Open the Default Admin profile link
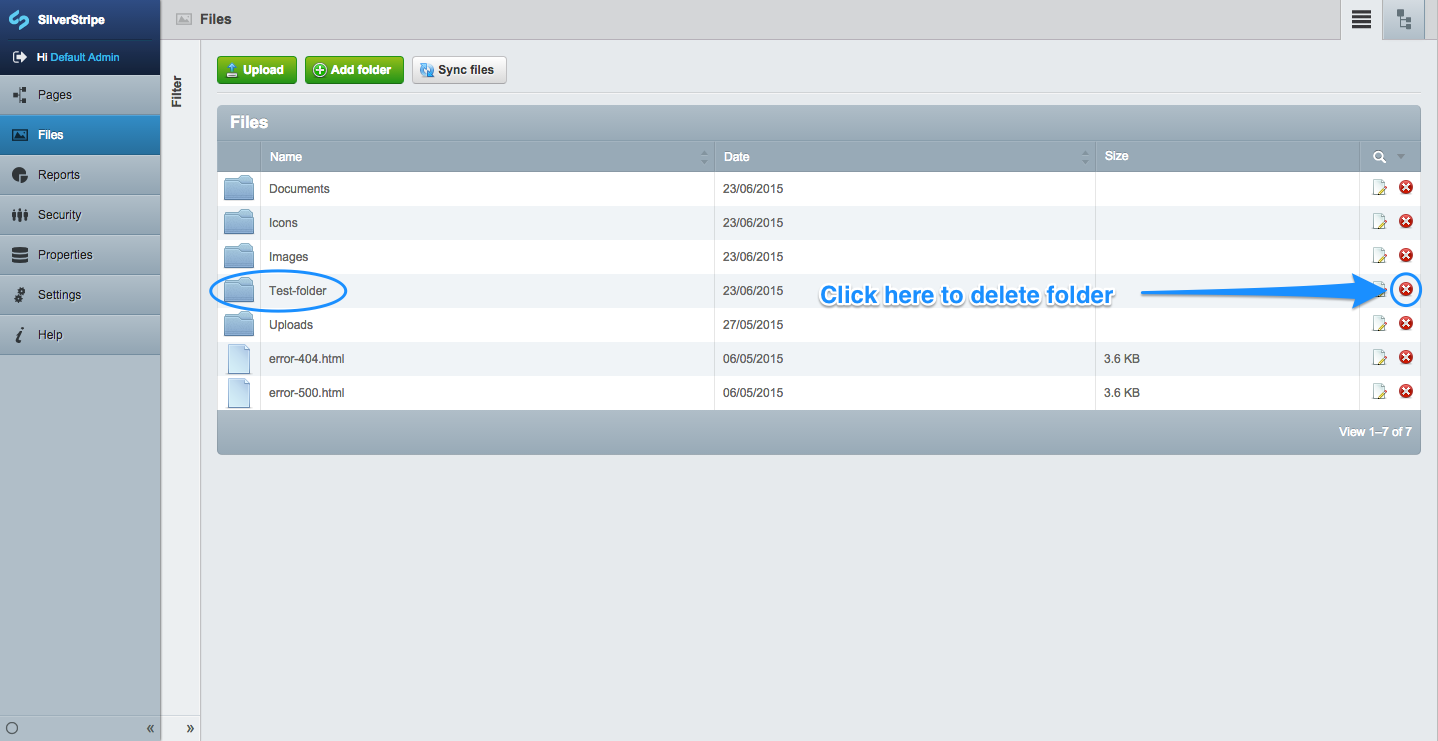The image size is (1438, 741). (85, 57)
